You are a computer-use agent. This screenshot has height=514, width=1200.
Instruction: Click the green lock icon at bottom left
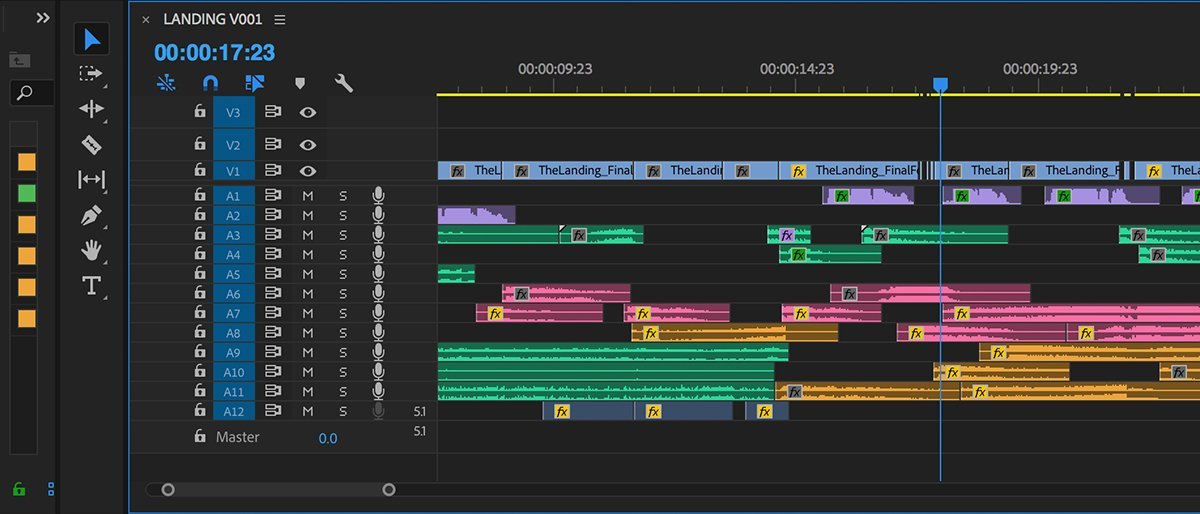point(18,489)
